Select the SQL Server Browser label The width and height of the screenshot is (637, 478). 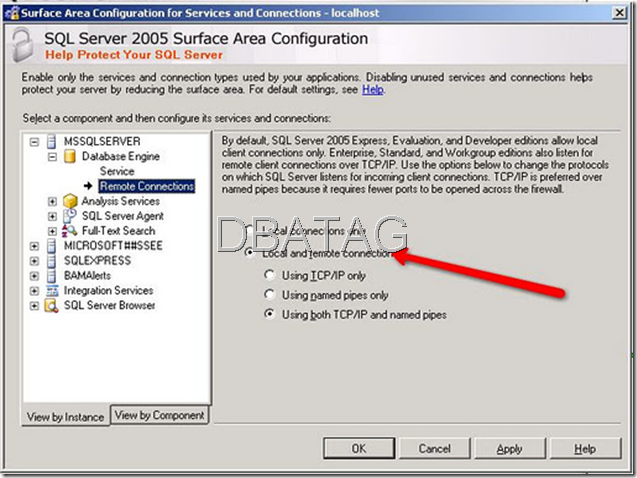pos(109,305)
